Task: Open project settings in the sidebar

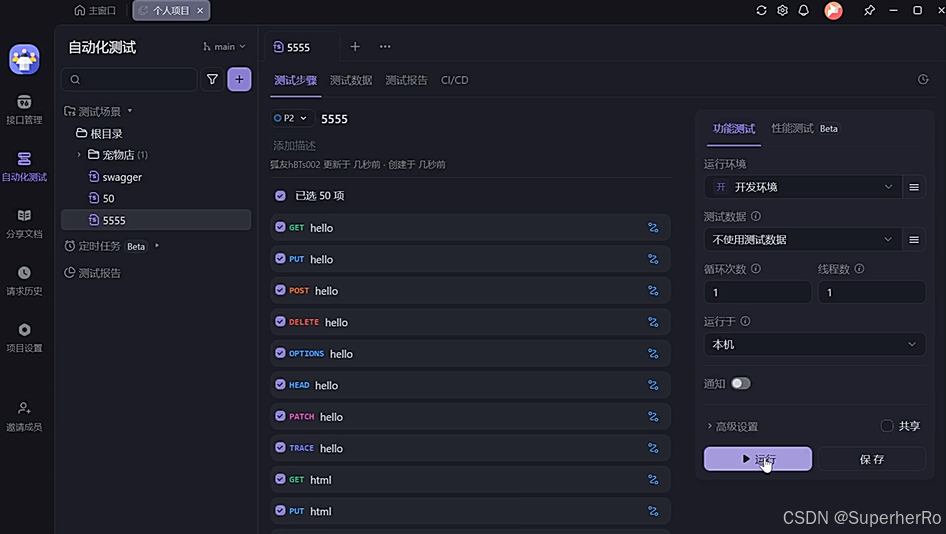Action: tap(24, 337)
